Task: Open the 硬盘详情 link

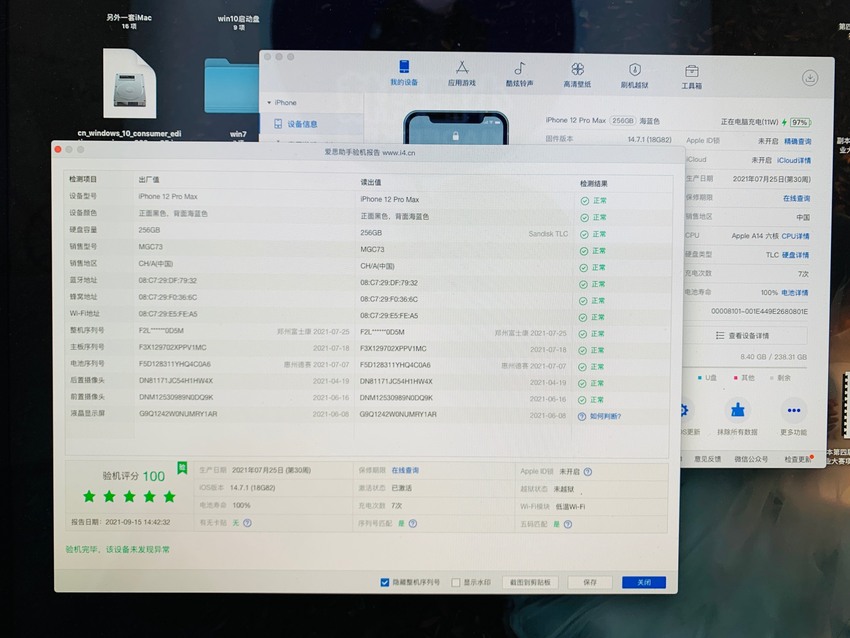Action: point(795,255)
